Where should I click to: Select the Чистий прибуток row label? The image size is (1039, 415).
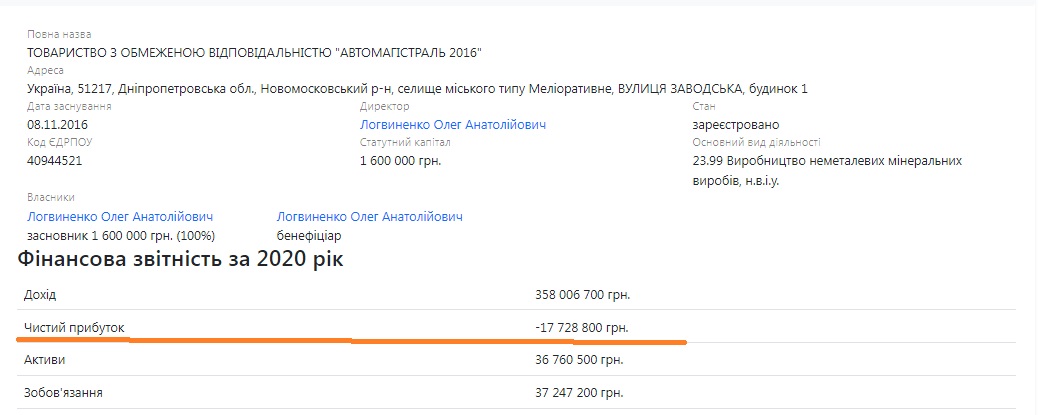75,328
